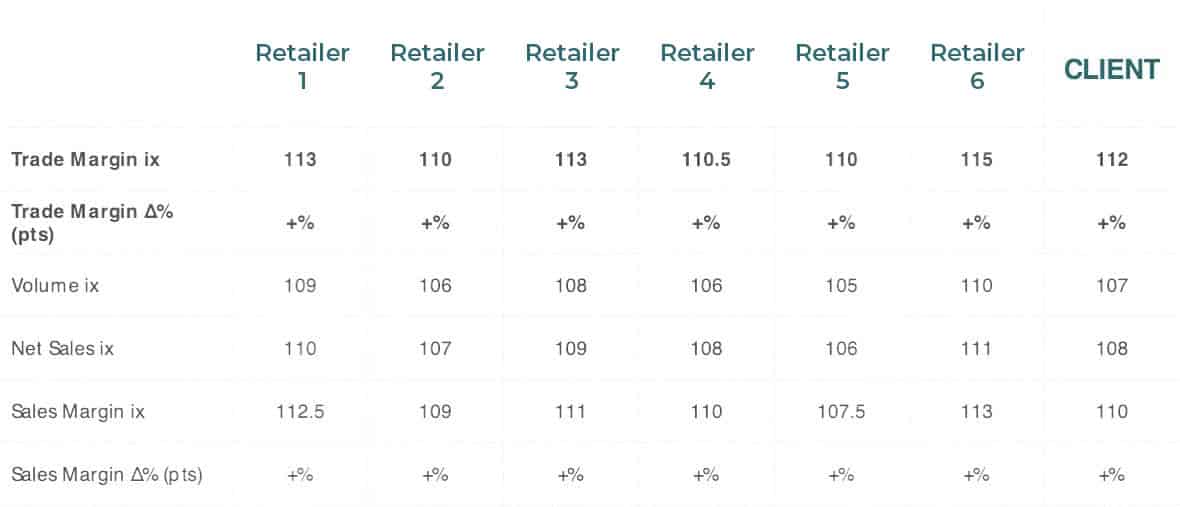Click Retailer 6 Trade Margin value 115
This screenshot has width=1180, height=507.
[x=977, y=159]
